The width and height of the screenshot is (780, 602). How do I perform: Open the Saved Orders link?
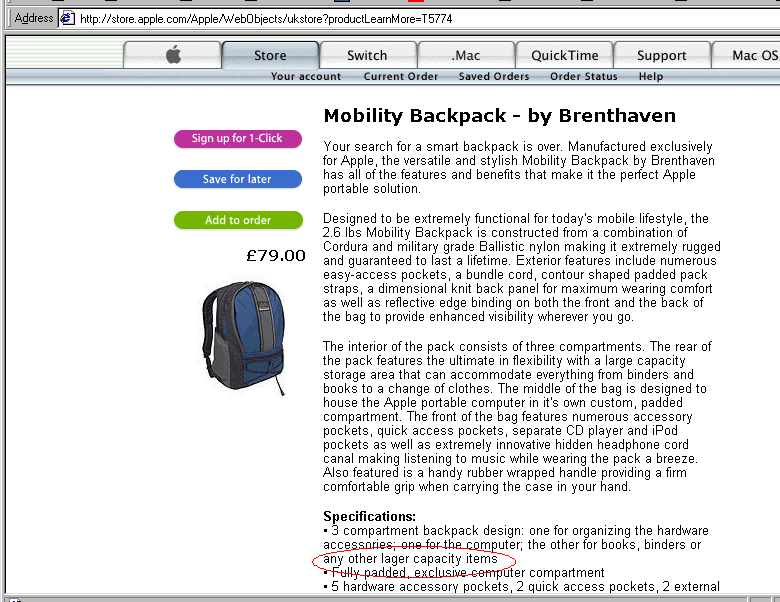coord(494,76)
